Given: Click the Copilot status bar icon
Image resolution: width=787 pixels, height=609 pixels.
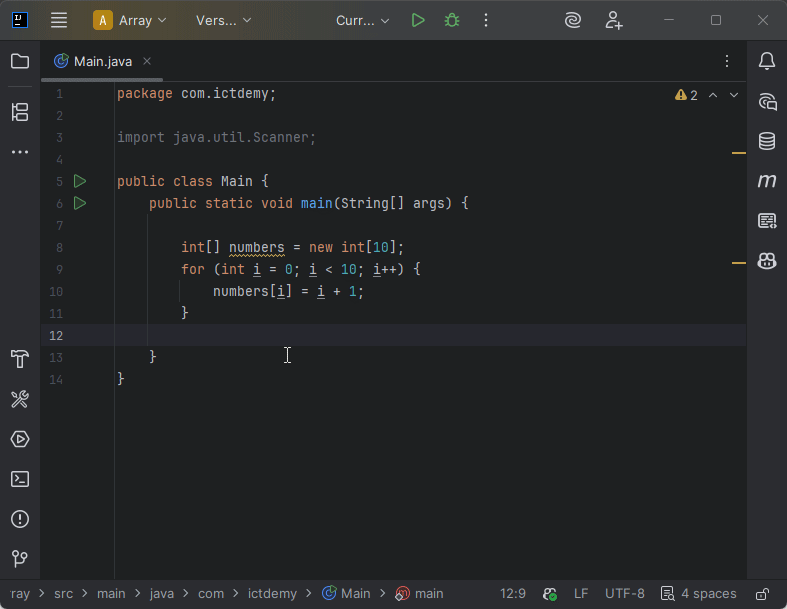Looking at the screenshot, I should tap(550, 594).
